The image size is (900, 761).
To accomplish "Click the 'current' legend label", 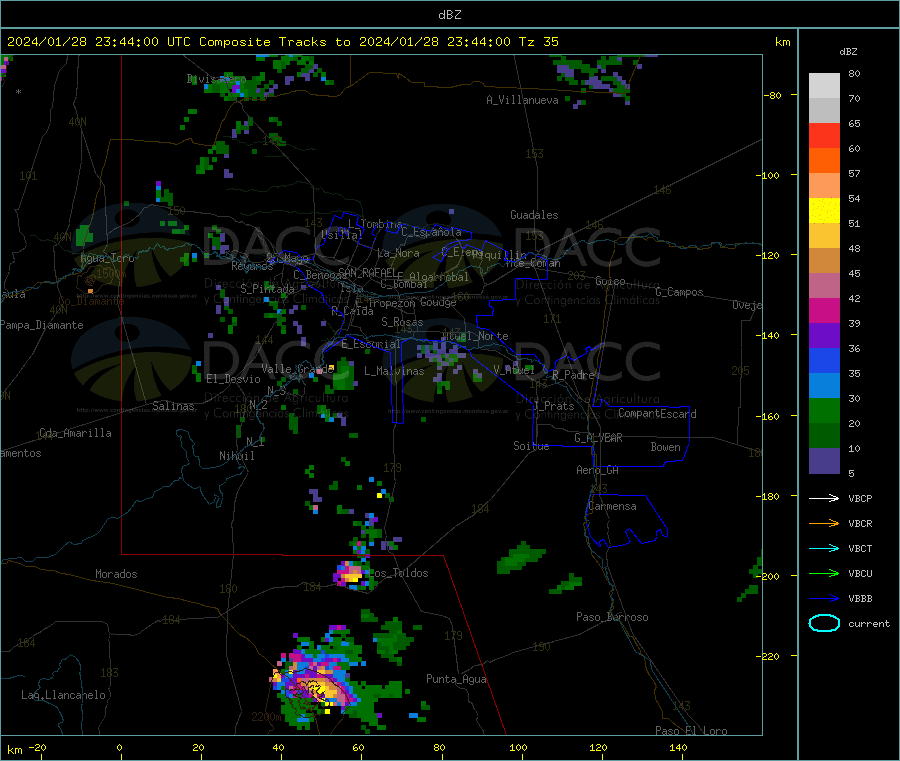I will tap(869, 623).
